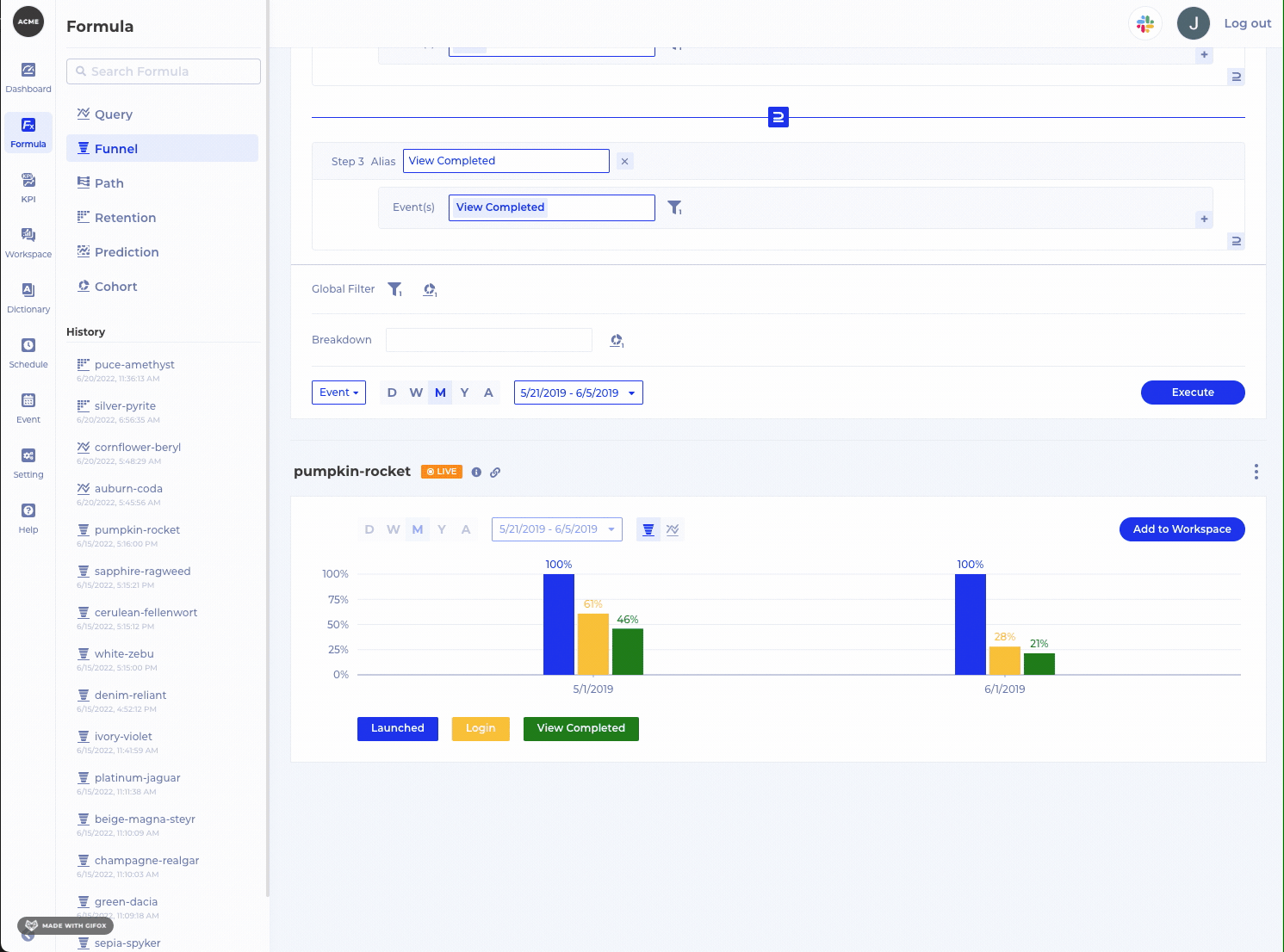The image size is (1284, 952).
Task: Click the Log out link
Action: click(1248, 23)
